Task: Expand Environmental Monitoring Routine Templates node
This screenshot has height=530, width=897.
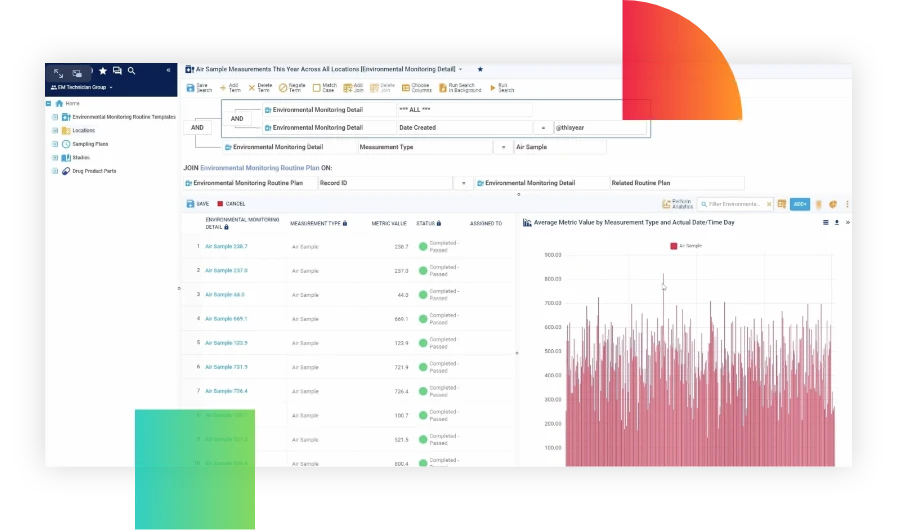Action: pyautogui.click(x=55, y=117)
